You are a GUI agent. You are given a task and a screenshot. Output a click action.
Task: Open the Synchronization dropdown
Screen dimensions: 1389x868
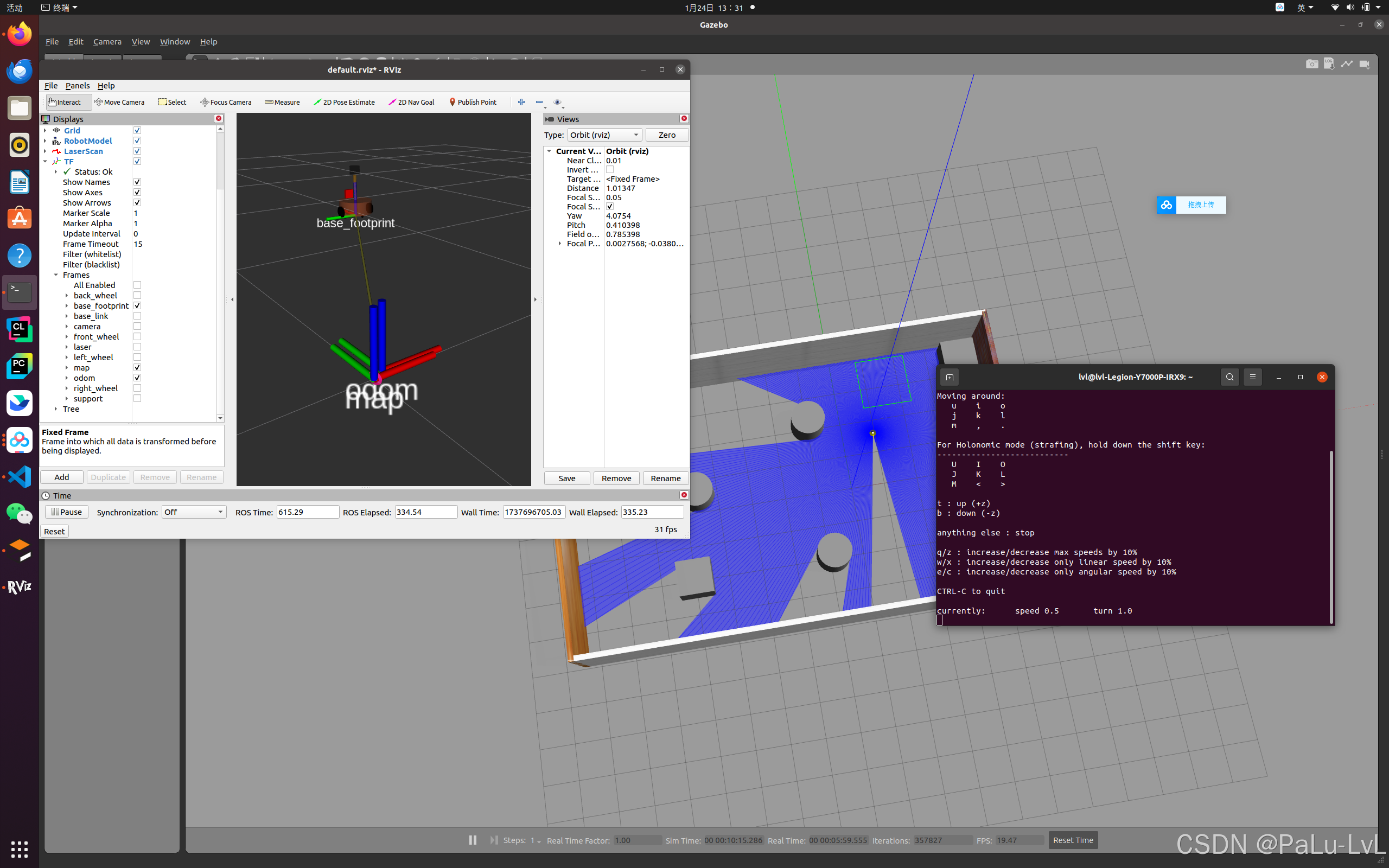coord(193,512)
